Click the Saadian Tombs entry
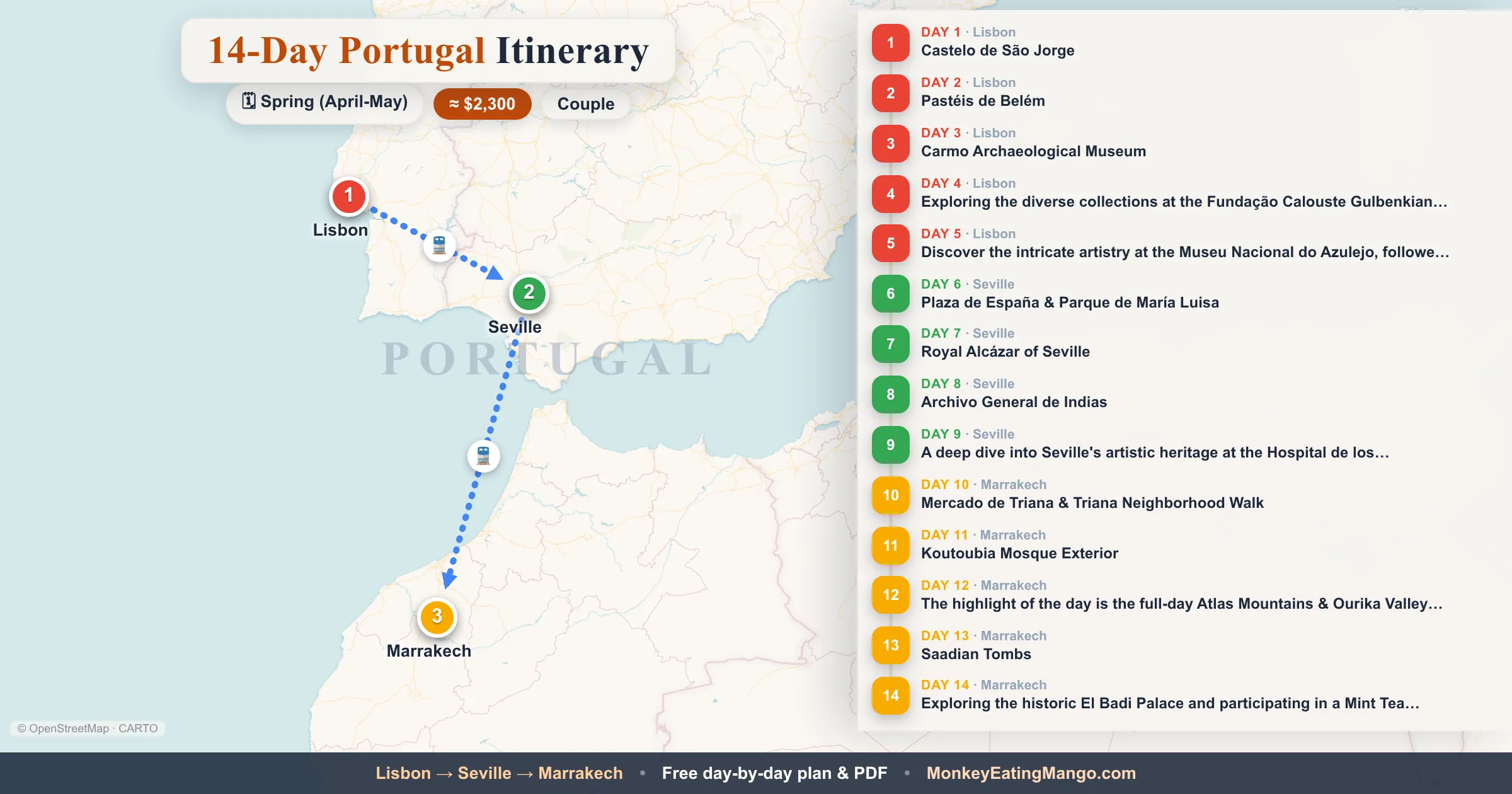The width and height of the screenshot is (1512, 794). [976, 654]
